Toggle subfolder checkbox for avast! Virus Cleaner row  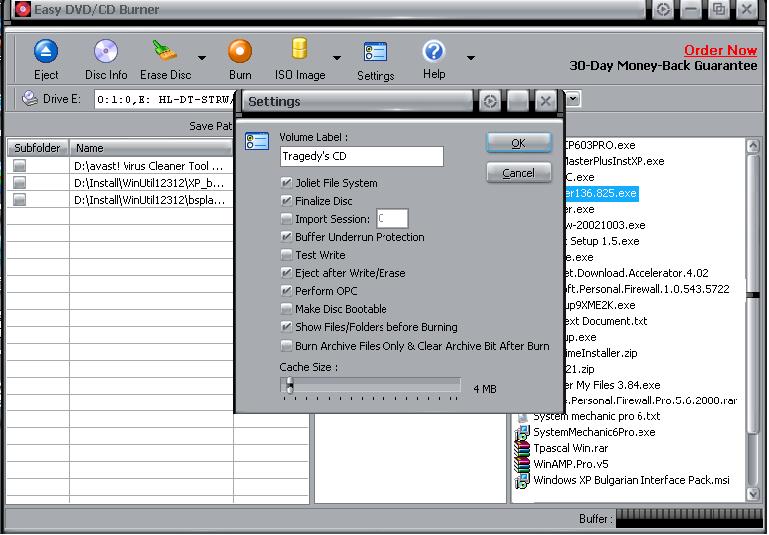[20, 166]
